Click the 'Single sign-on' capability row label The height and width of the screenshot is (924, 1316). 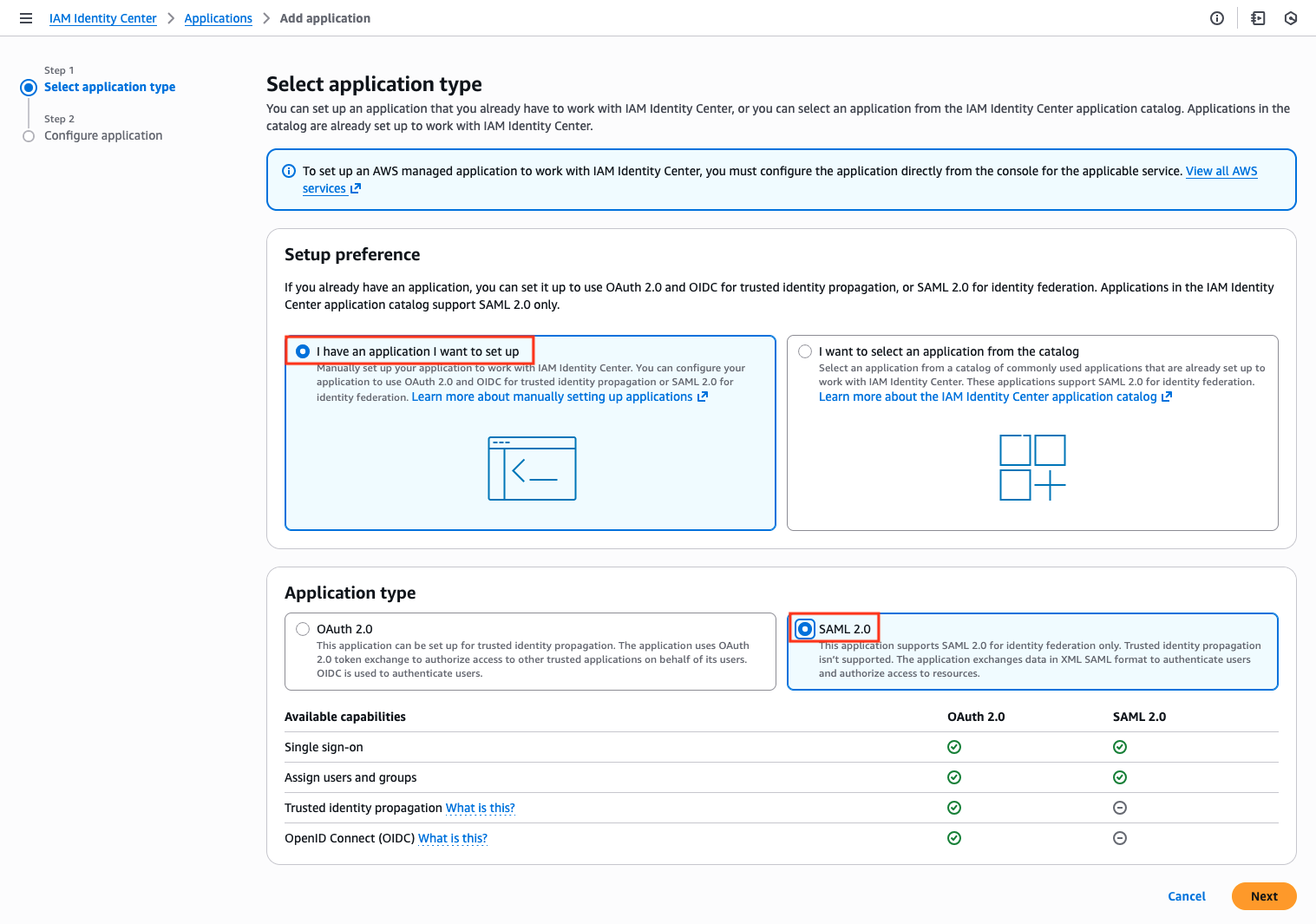324,747
